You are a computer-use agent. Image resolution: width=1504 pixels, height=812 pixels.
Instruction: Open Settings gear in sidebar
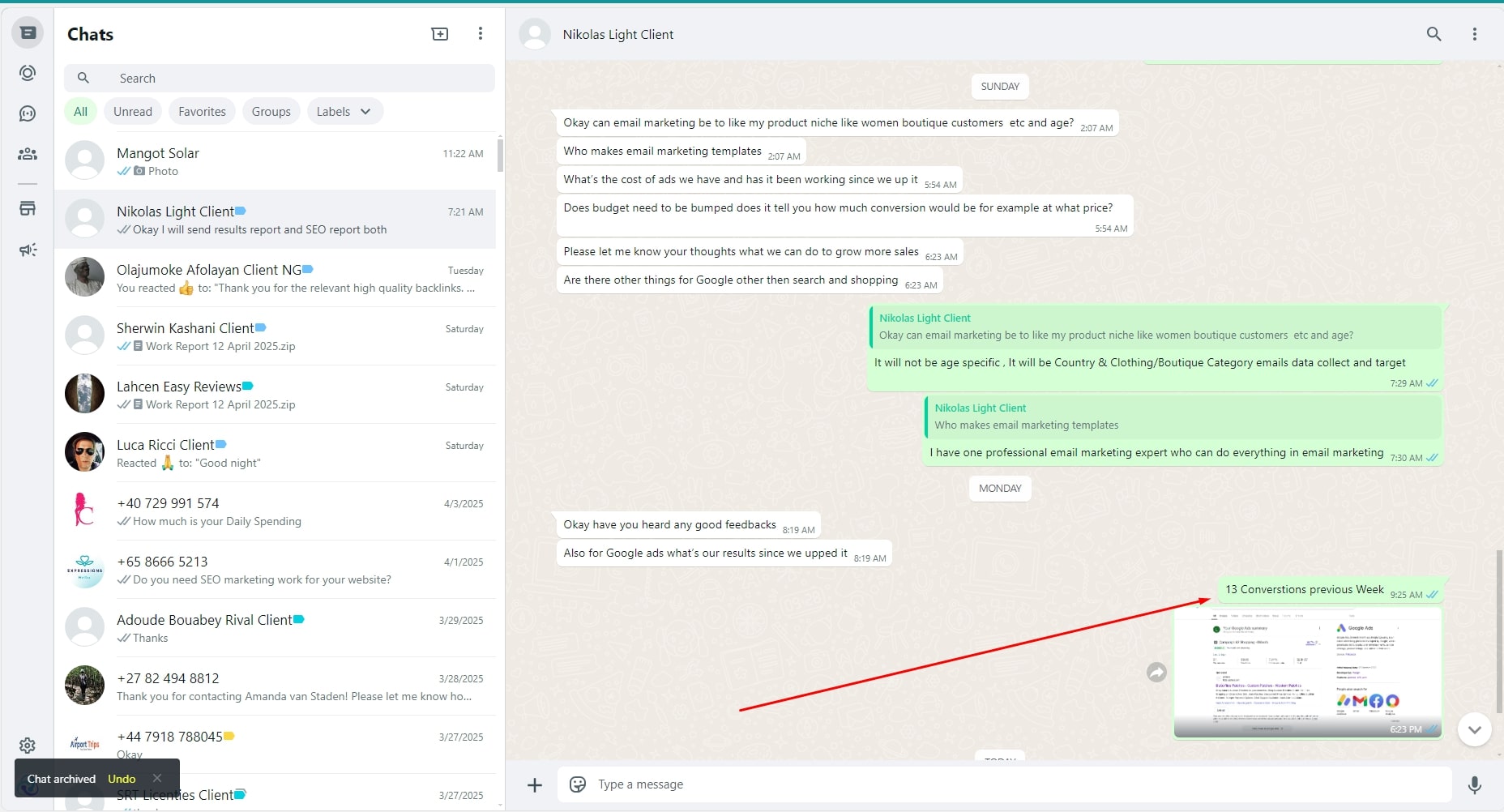(x=28, y=746)
